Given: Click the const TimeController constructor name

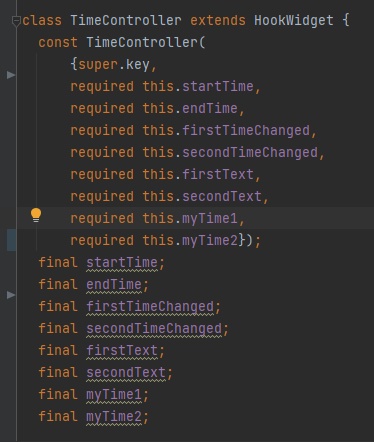Looking at the screenshot, I should (142, 43).
